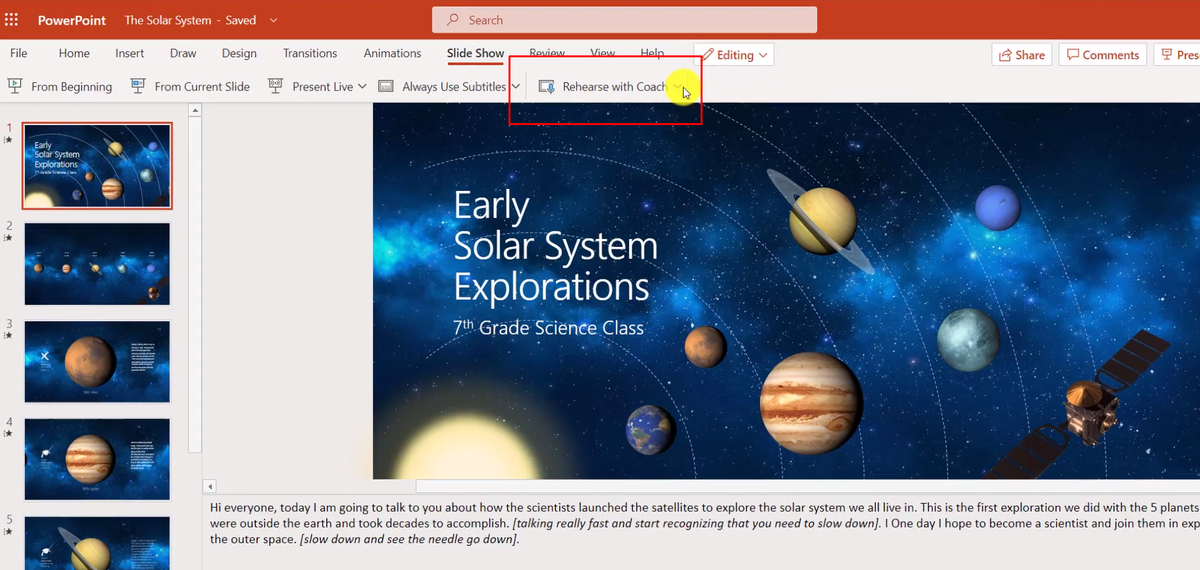This screenshot has width=1200, height=570.
Task: Click the PowerPoint app name
Action: pyautogui.click(x=71, y=20)
